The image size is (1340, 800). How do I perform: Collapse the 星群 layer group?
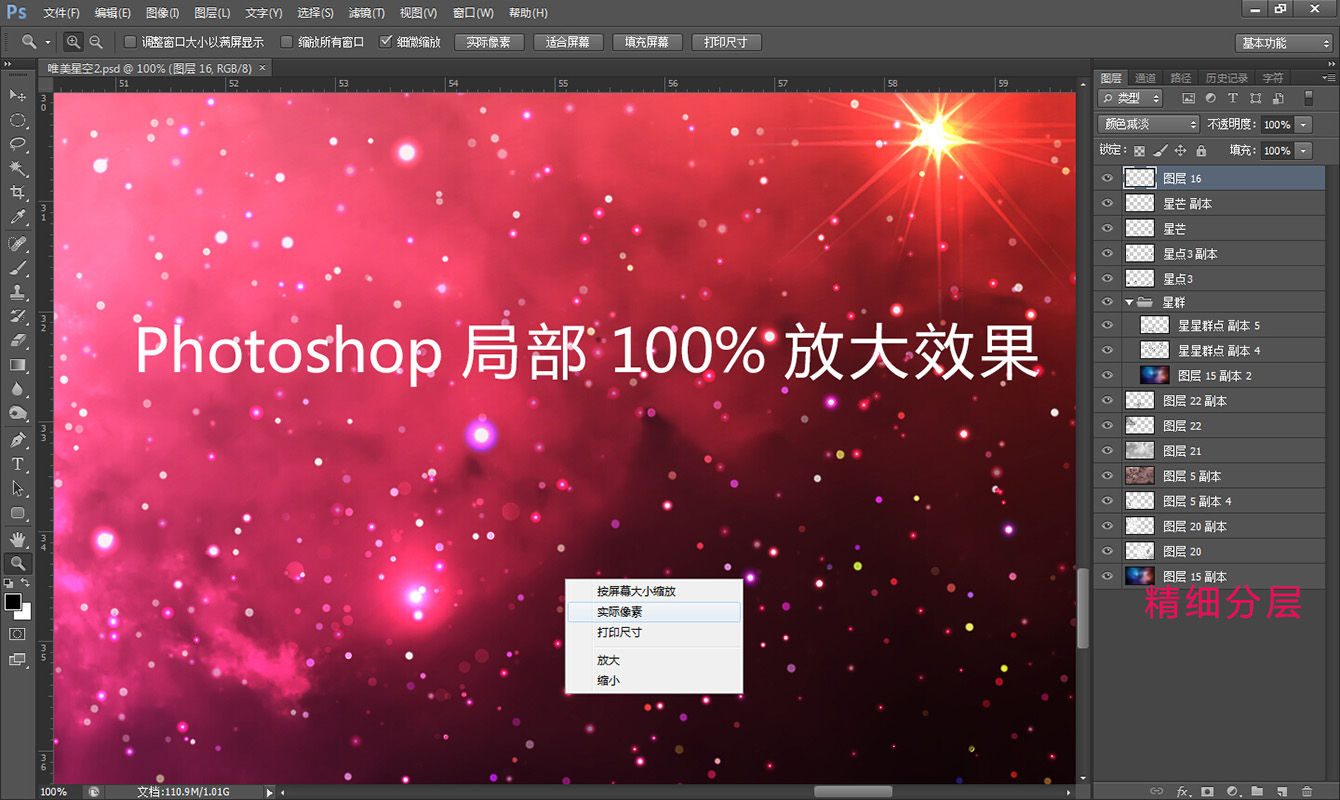tap(1130, 302)
